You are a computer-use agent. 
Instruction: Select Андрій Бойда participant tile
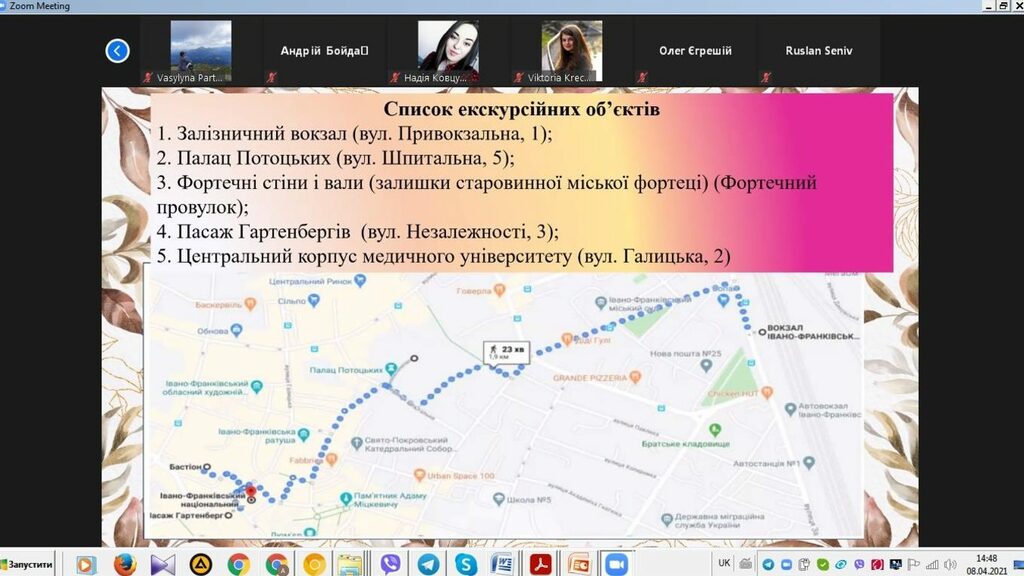pyautogui.click(x=324, y=51)
